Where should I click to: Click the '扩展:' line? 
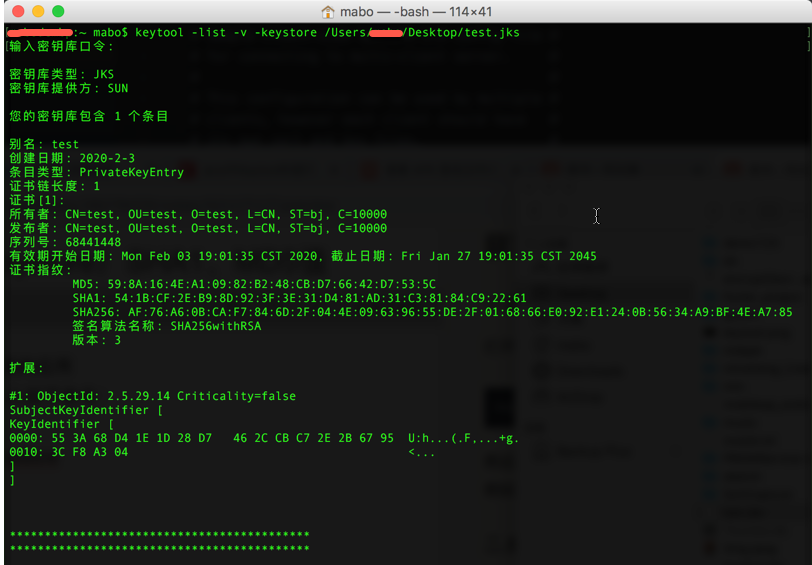(x=26, y=368)
